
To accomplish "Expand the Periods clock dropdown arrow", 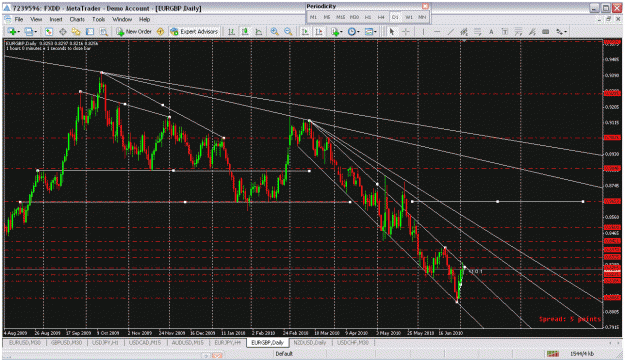I will tap(358, 32).
